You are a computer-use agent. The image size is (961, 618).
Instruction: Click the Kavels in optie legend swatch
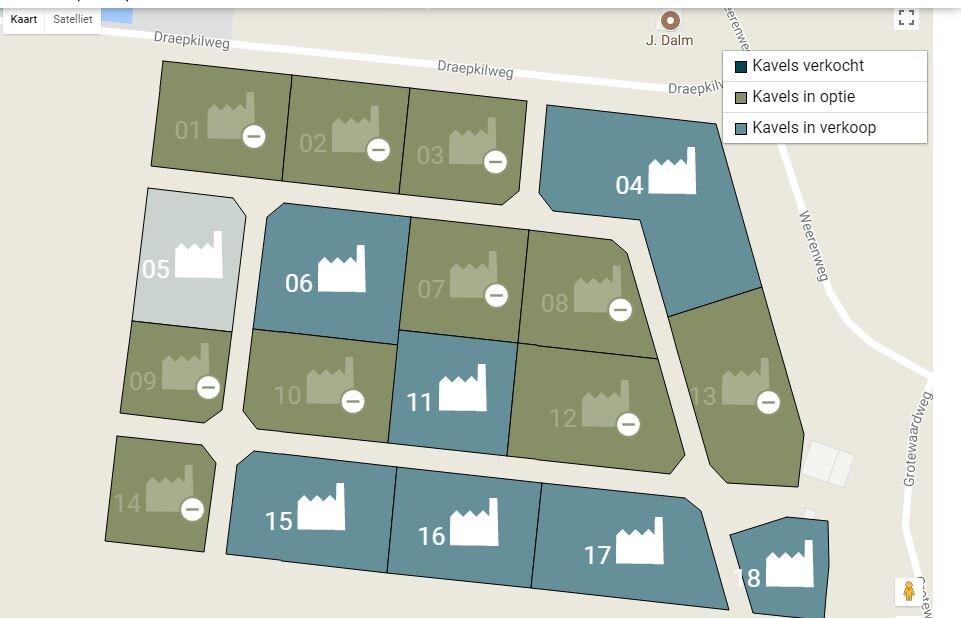(741, 97)
